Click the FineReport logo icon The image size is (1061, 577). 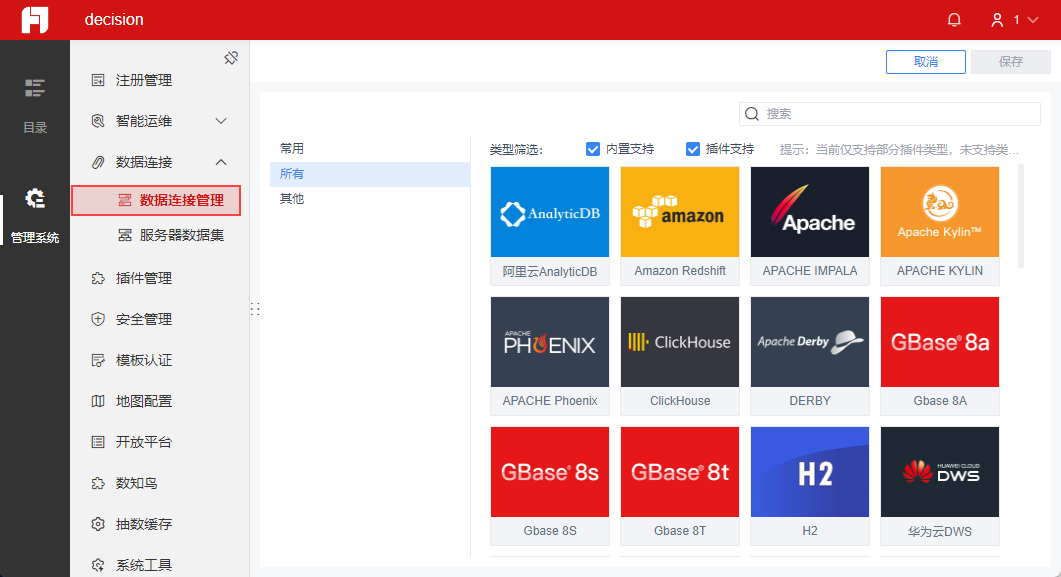pos(35,20)
